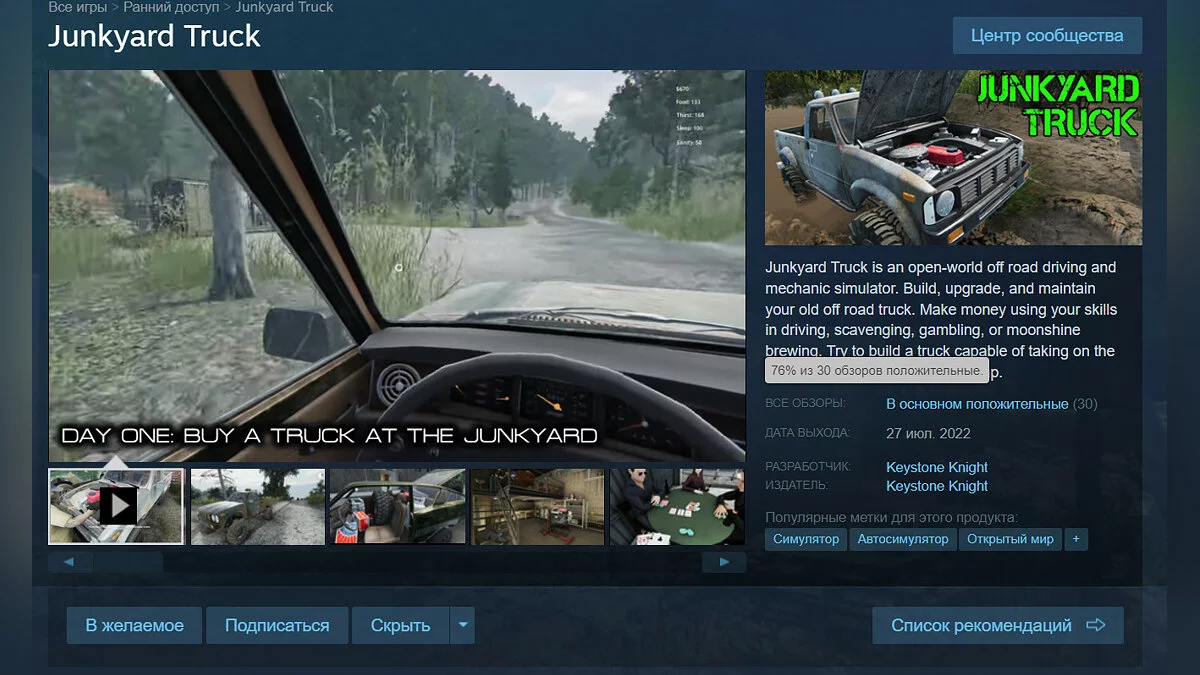1200x675 pixels.
Task: Click the main gameplay video player
Action: [x=397, y=265]
